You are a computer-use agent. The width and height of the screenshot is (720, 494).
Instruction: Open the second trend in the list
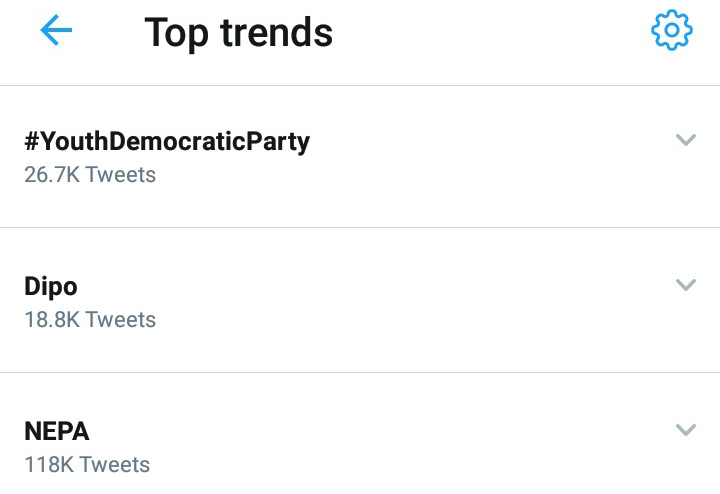51,287
